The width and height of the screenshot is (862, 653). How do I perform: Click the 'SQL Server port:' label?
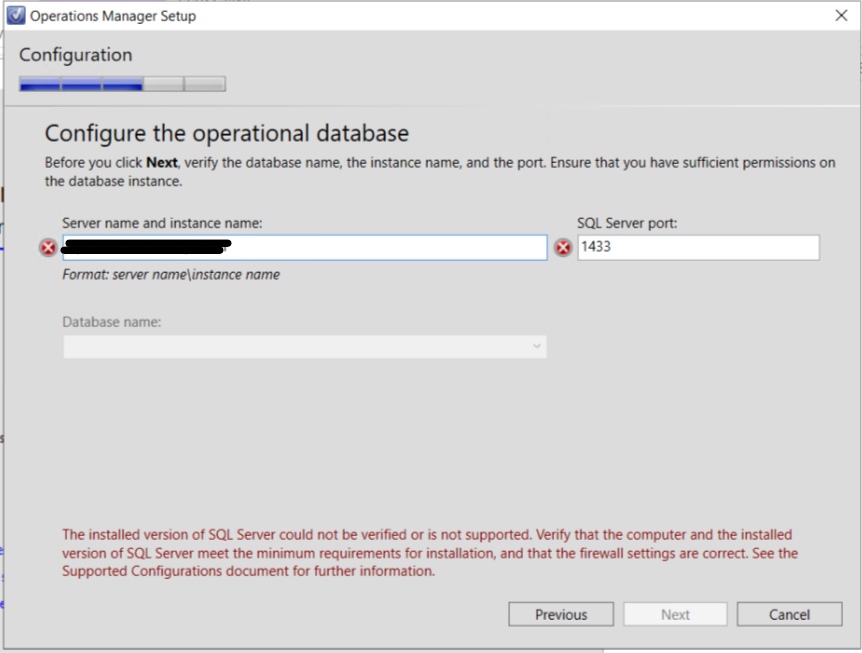(627, 223)
